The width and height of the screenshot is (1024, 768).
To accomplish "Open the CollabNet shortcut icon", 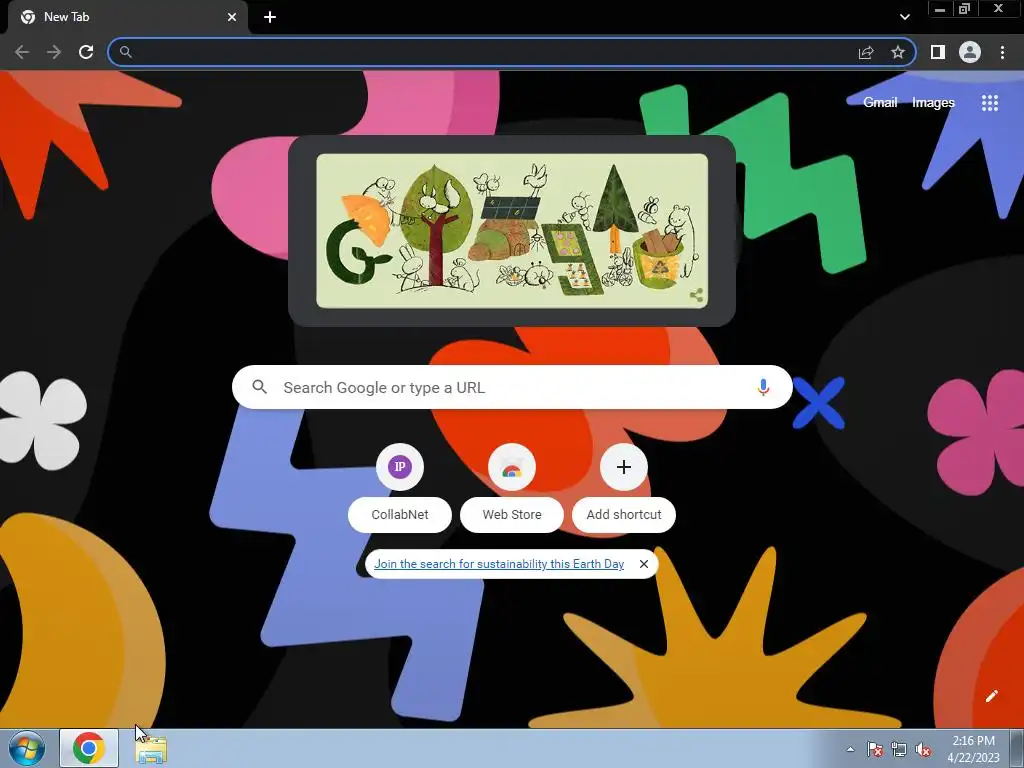I will pos(400,467).
